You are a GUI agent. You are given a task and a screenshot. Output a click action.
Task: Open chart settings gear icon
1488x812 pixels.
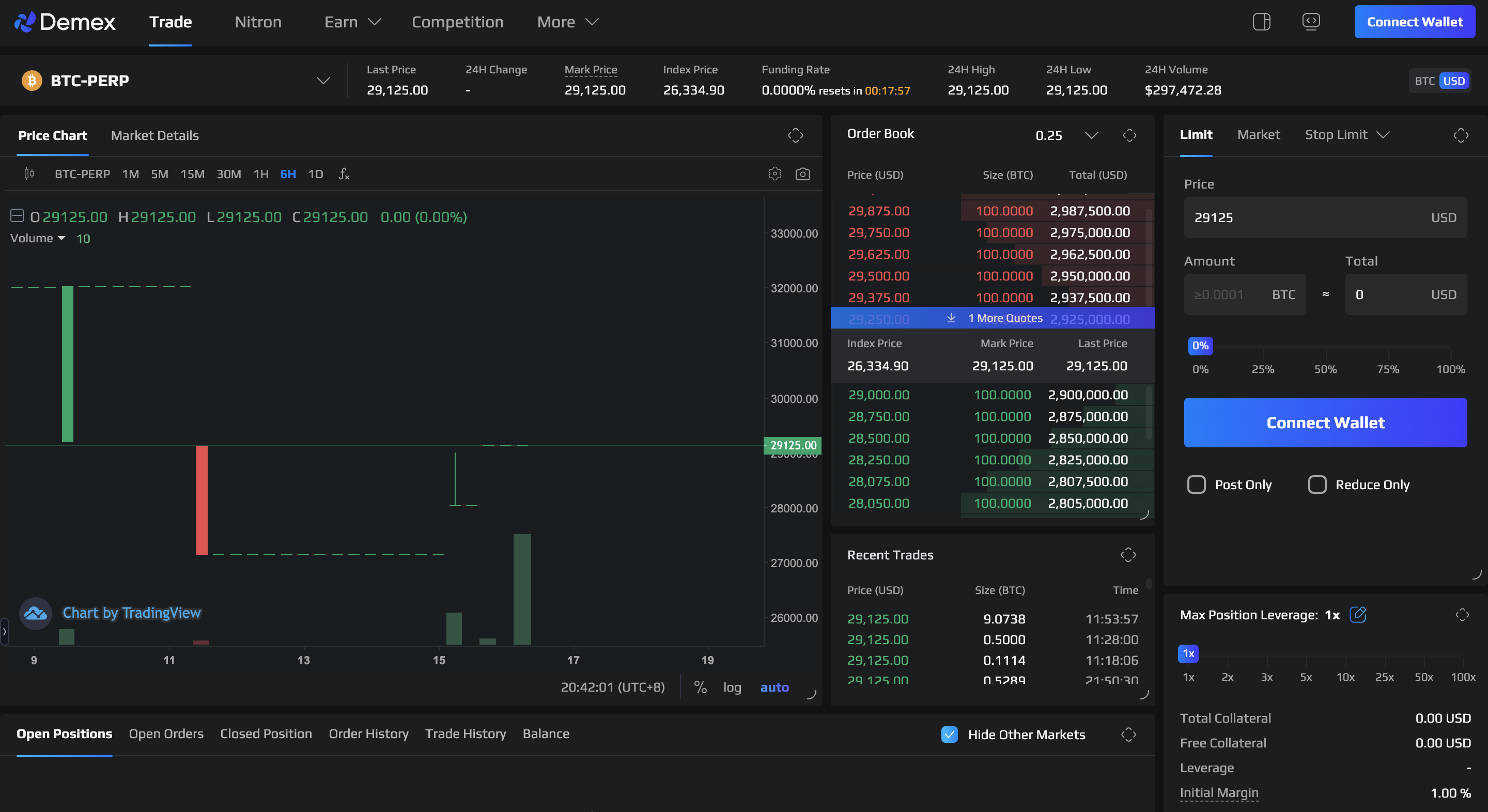click(x=774, y=173)
